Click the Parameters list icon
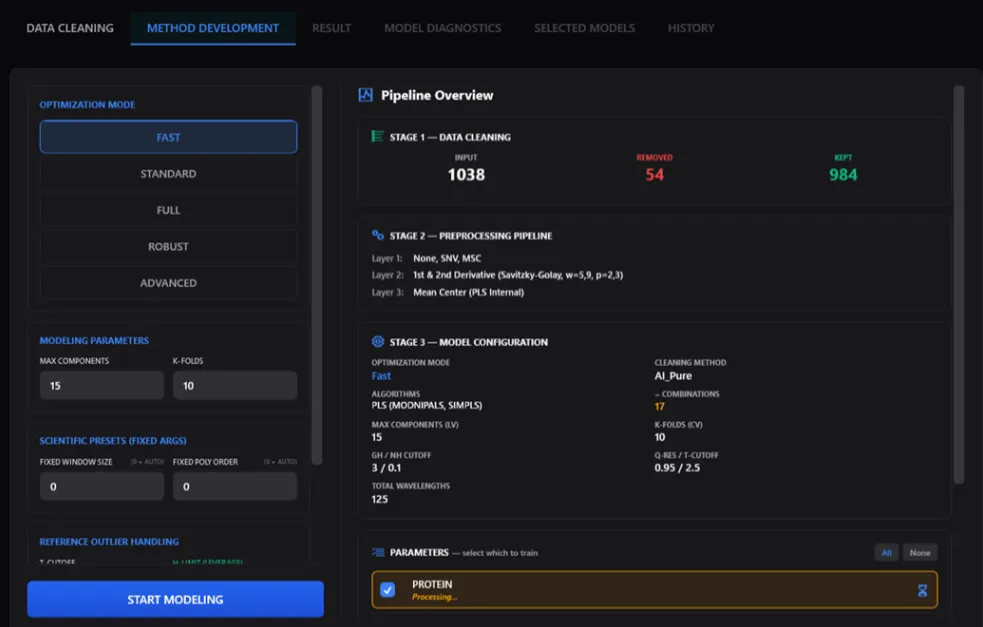The height and width of the screenshot is (627, 983). click(378, 552)
